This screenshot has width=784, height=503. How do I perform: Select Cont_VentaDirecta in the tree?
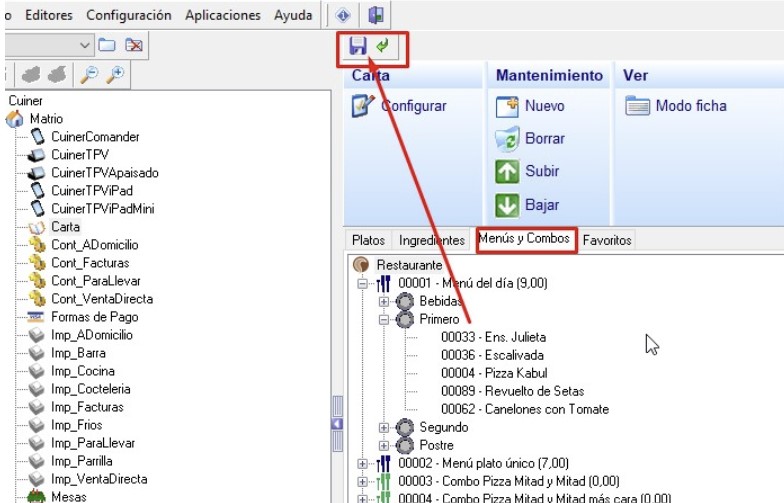coord(102,299)
